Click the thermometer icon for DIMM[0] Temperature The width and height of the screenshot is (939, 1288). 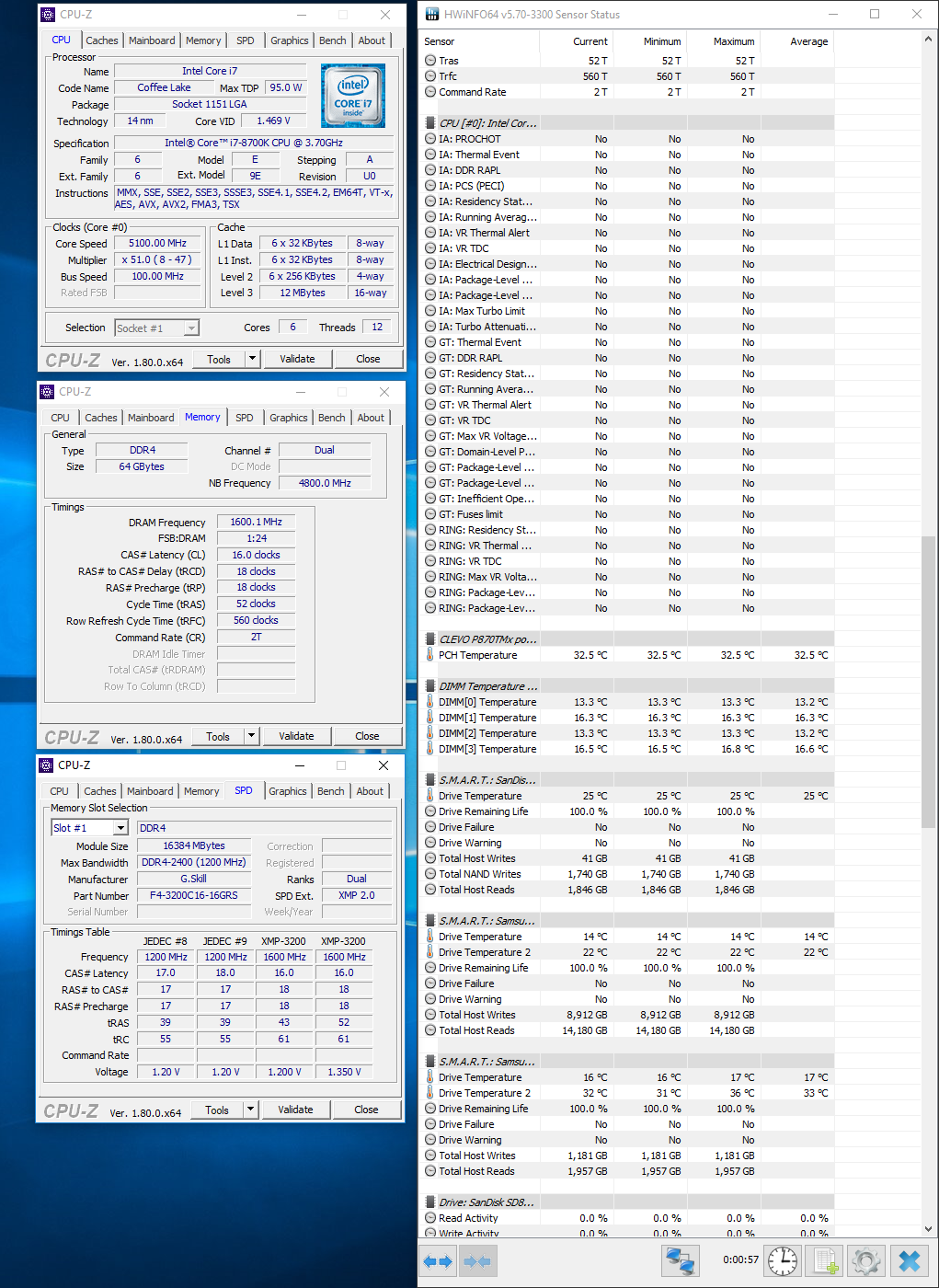pos(429,702)
